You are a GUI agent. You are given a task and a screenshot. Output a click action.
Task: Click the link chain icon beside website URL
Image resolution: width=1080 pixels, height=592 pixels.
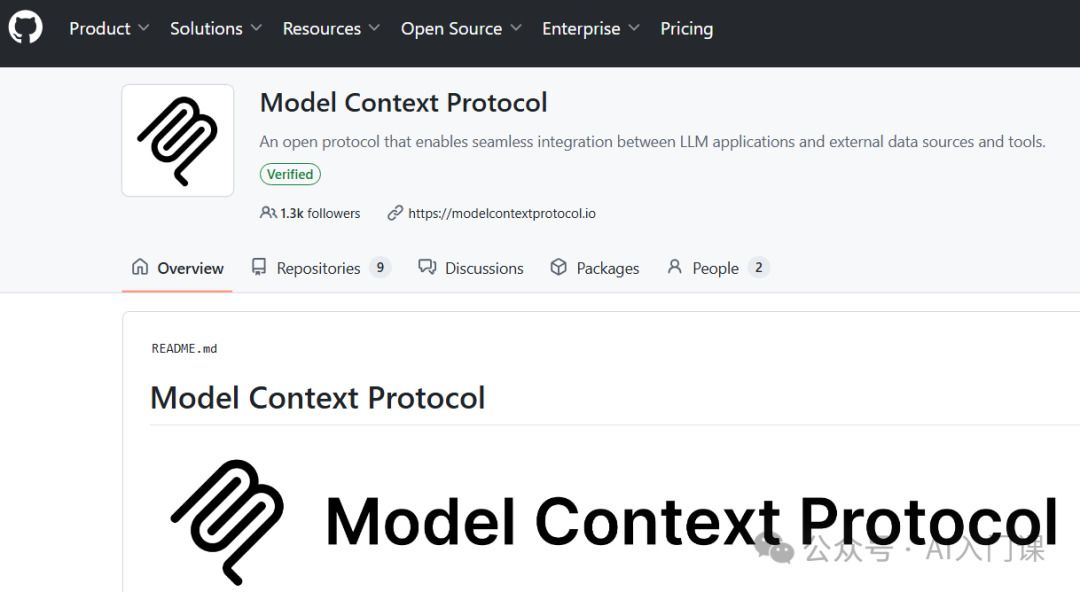coord(395,213)
